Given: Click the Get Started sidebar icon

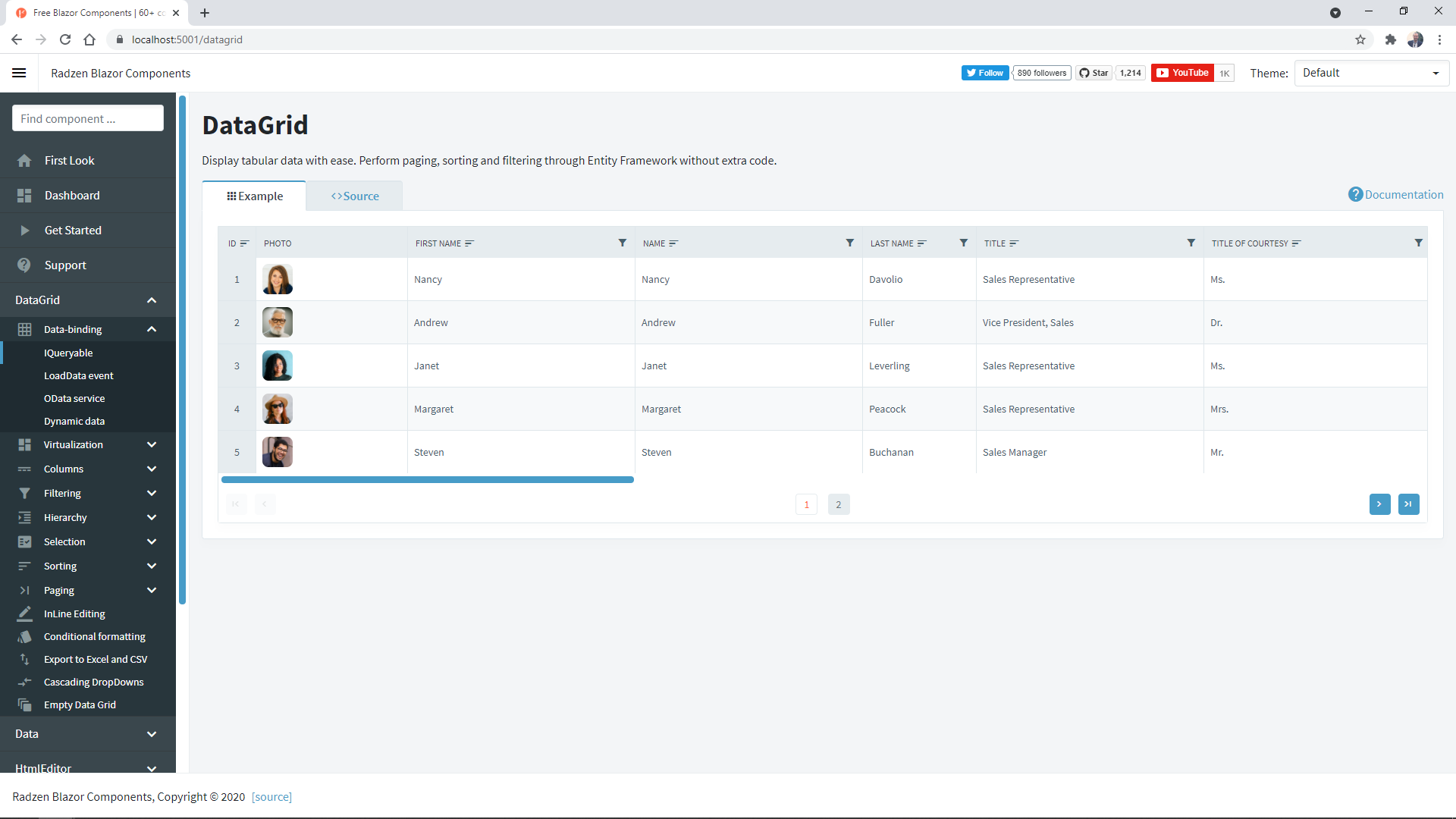Looking at the screenshot, I should click(24, 230).
